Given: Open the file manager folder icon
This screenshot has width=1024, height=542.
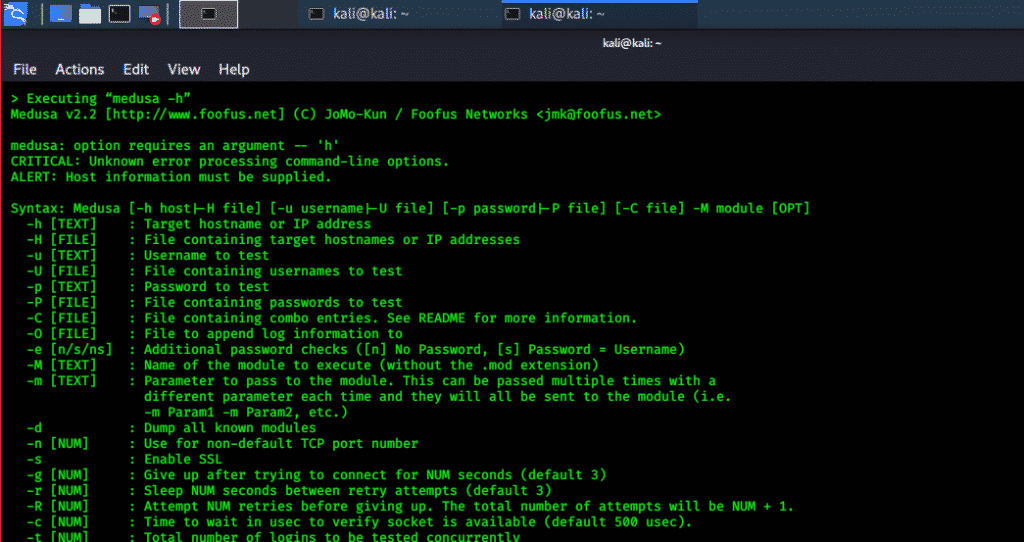Looking at the screenshot, I should point(90,14).
